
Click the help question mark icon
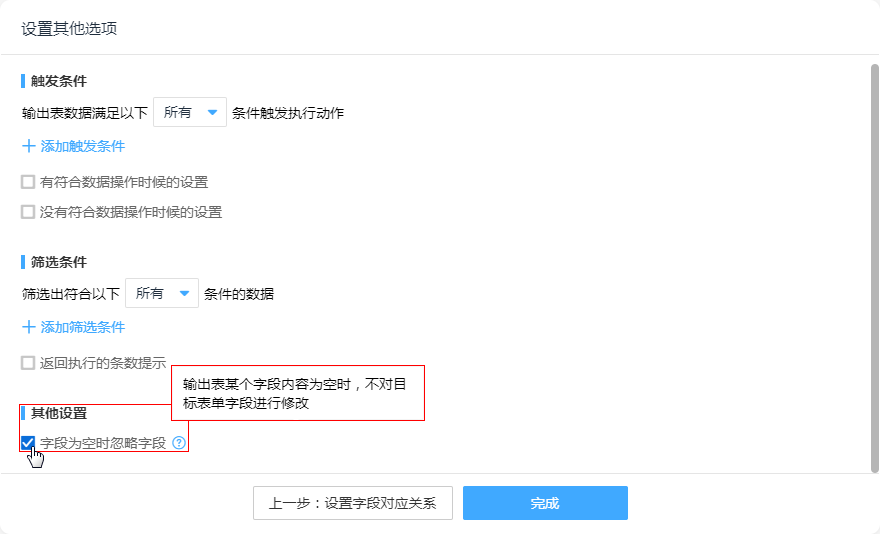tap(179, 443)
